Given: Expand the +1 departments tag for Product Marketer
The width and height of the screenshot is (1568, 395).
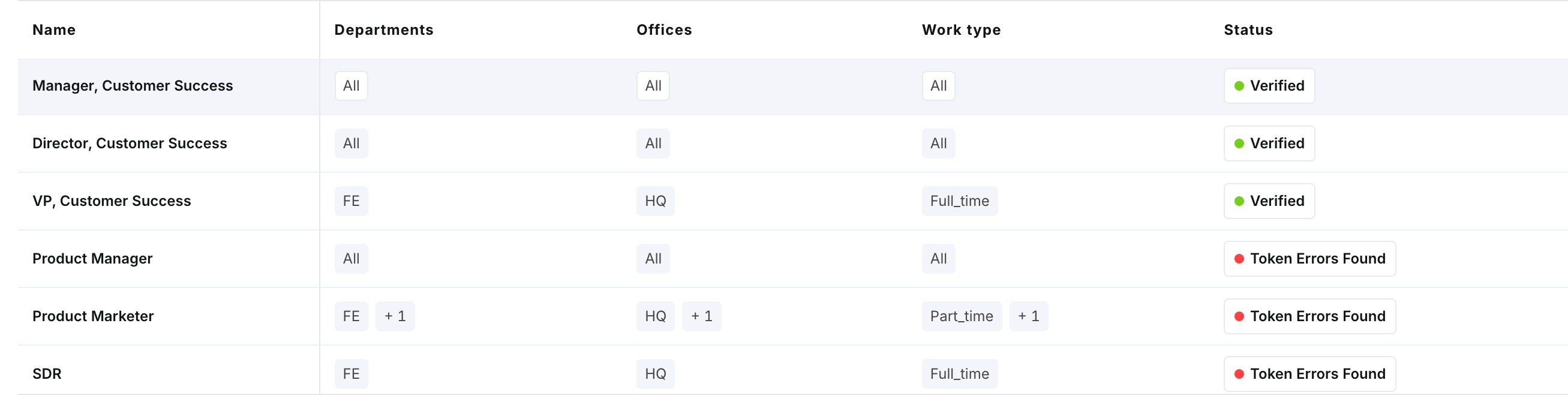Looking at the screenshot, I should pos(395,316).
